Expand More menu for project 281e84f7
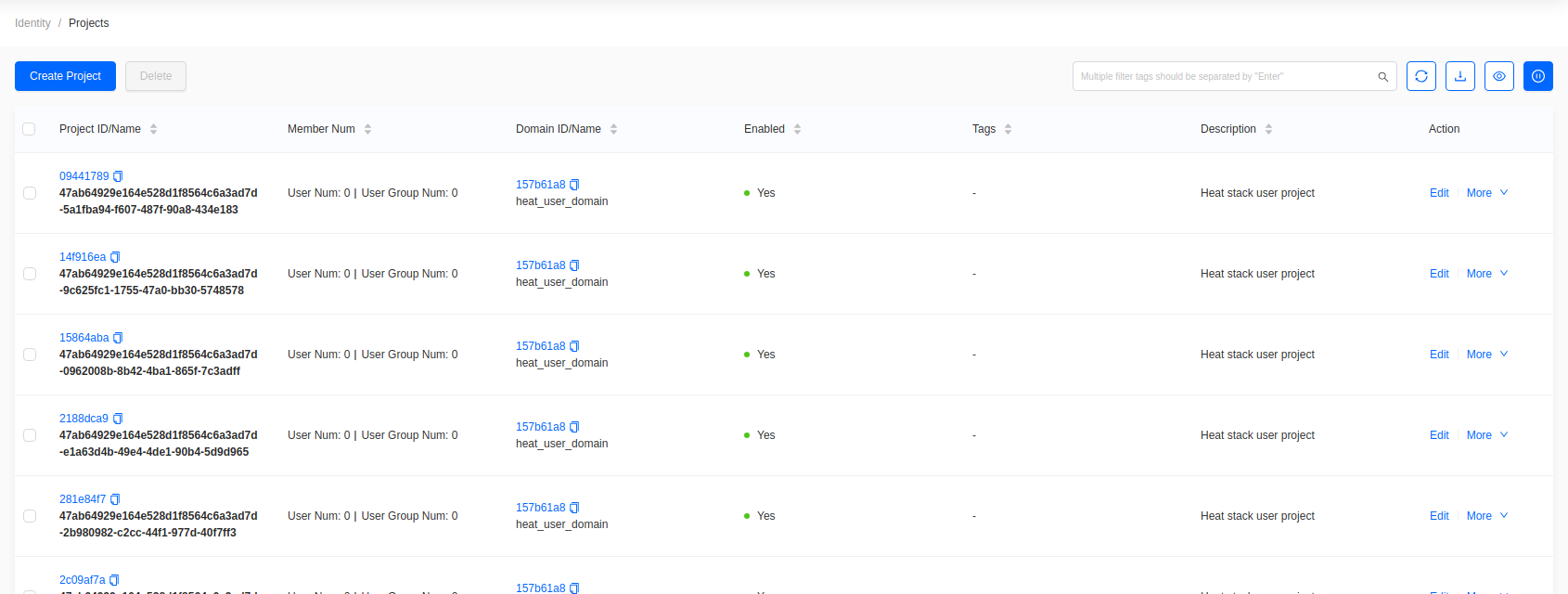 pos(1487,516)
